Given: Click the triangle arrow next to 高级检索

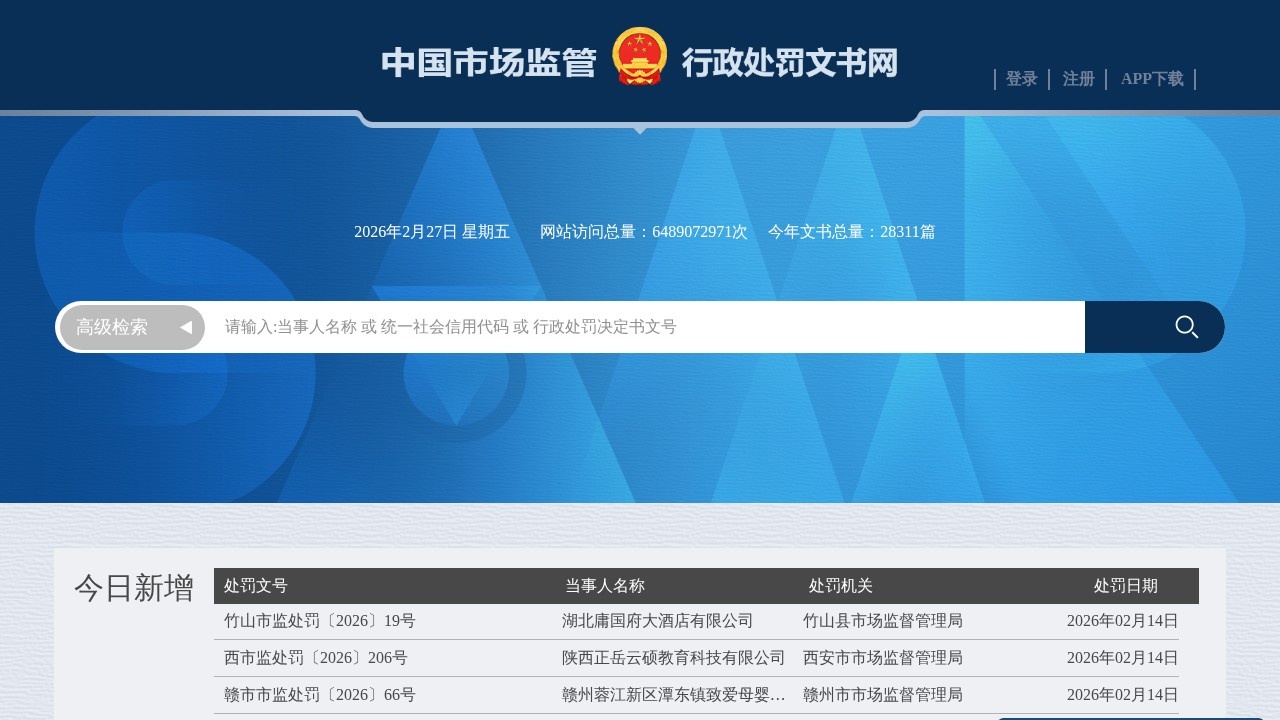Looking at the screenshot, I should coord(186,327).
